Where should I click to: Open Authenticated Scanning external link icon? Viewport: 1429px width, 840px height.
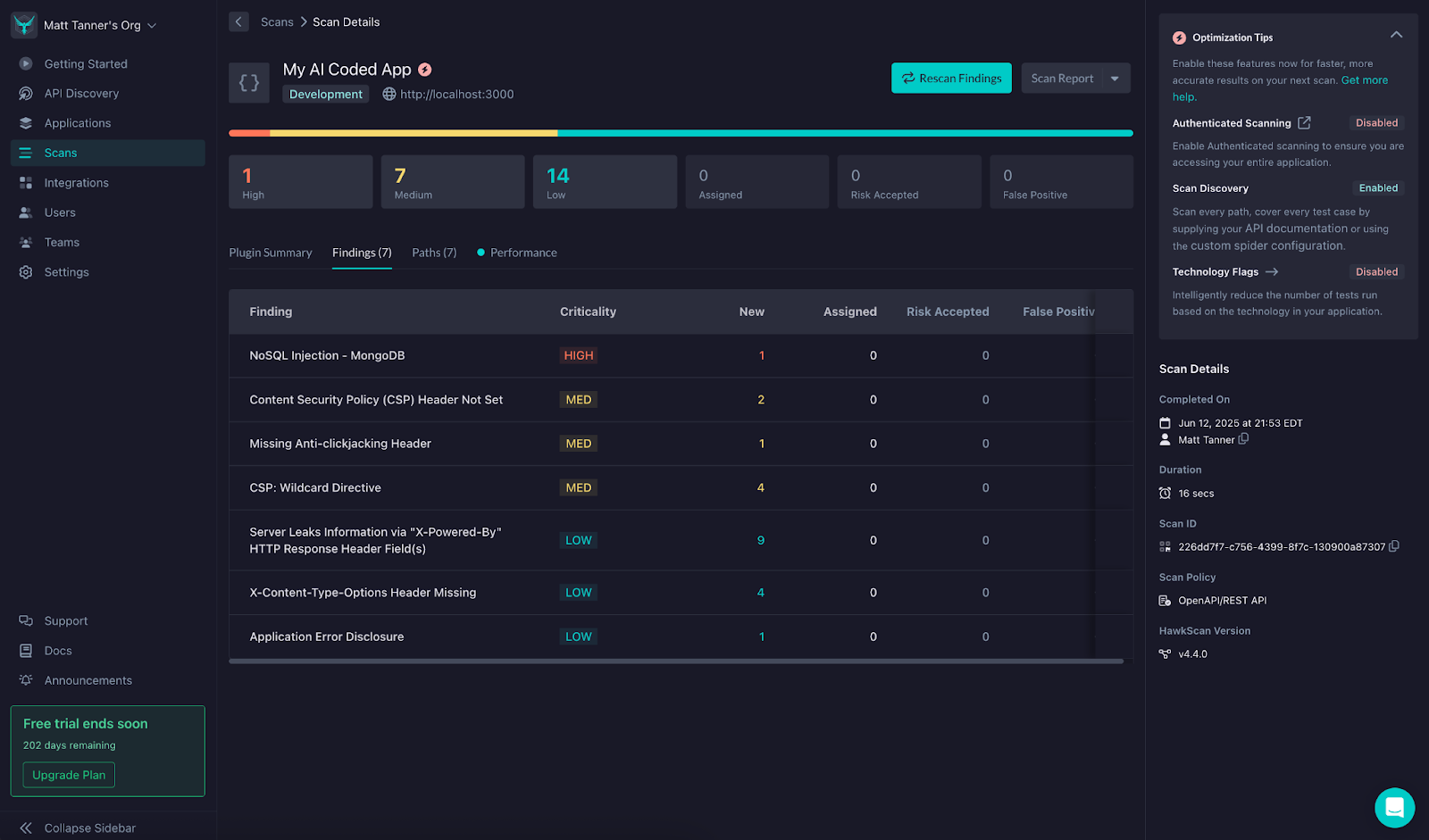click(x=1304, y=122)
